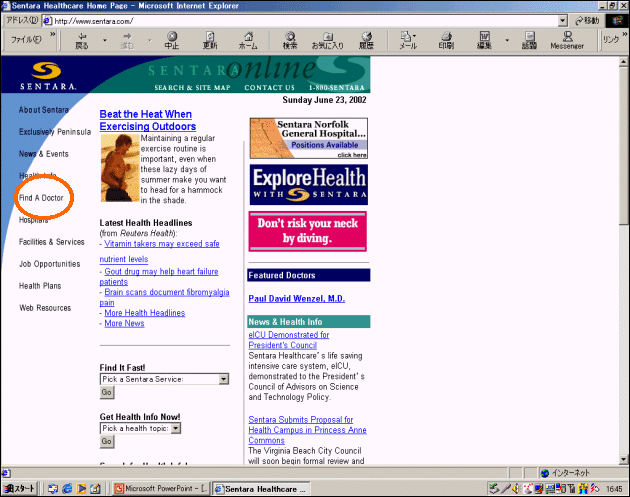Open Paul David Wenzel, M.D. link
Screen dimensions: 630x497
point(297,298)
